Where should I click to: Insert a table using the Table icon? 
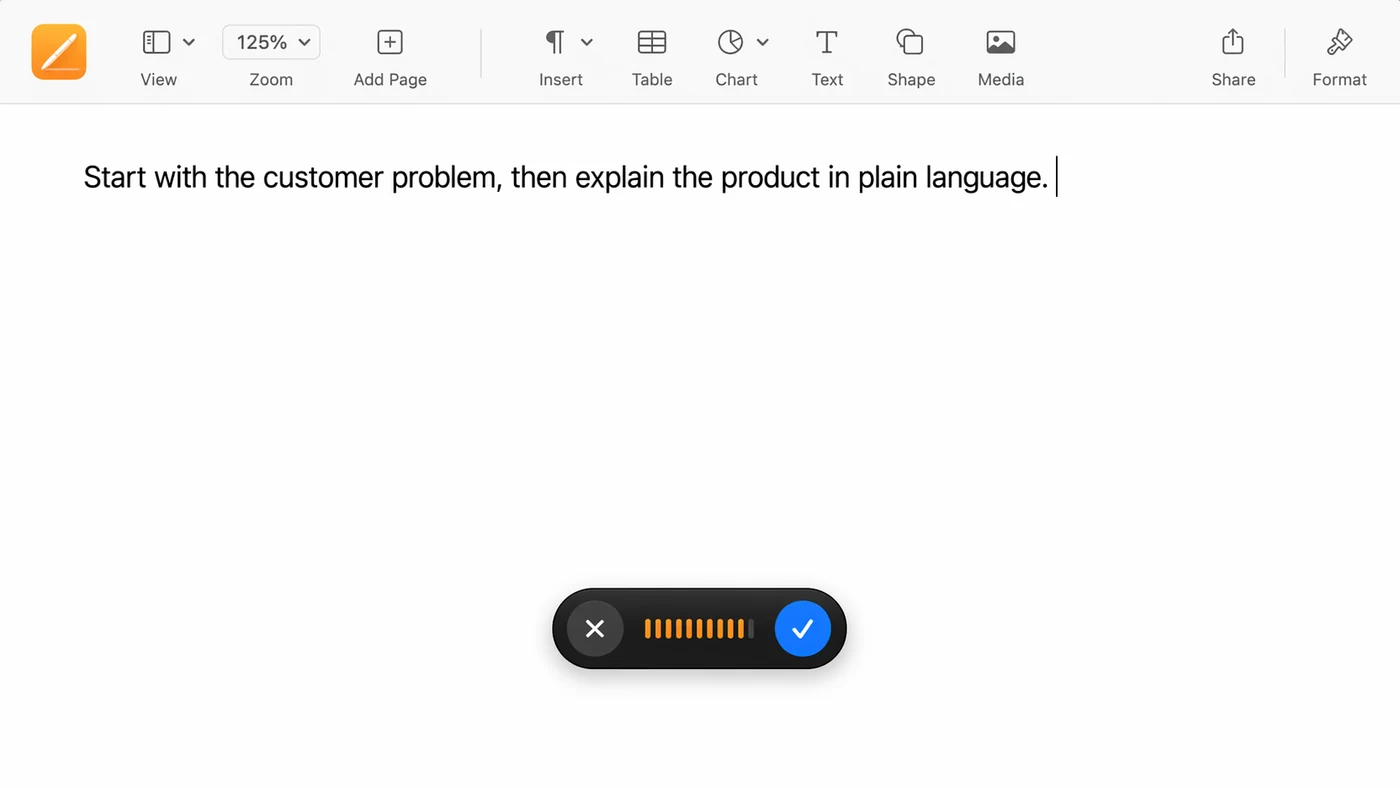coord(651,42)
